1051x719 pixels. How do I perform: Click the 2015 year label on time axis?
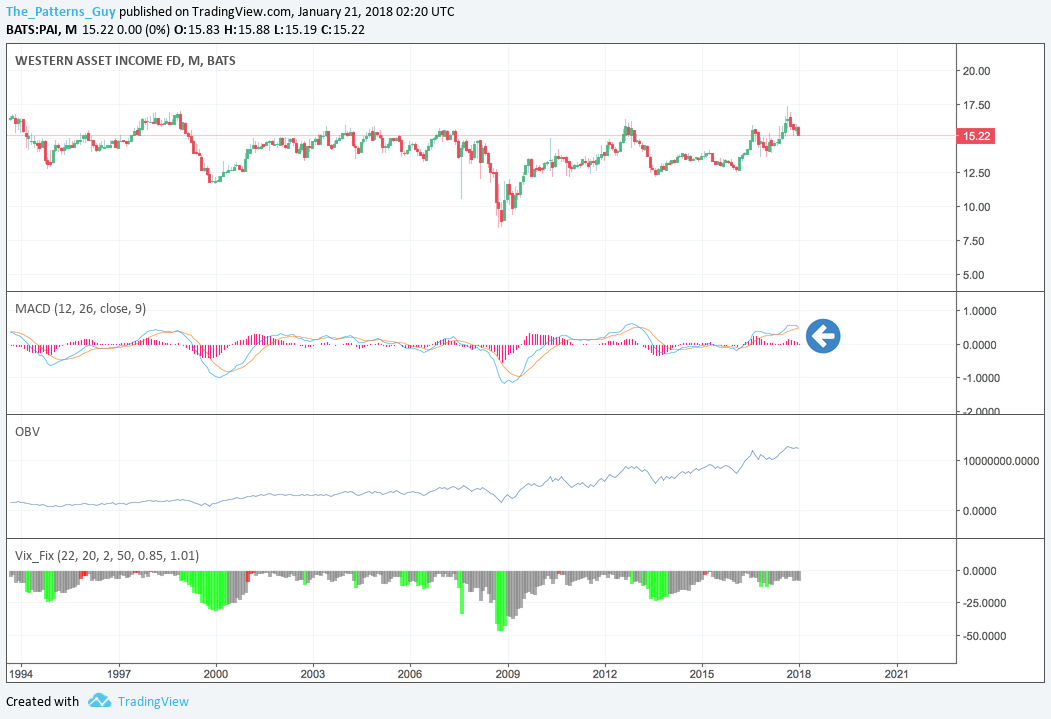(702, 674)
